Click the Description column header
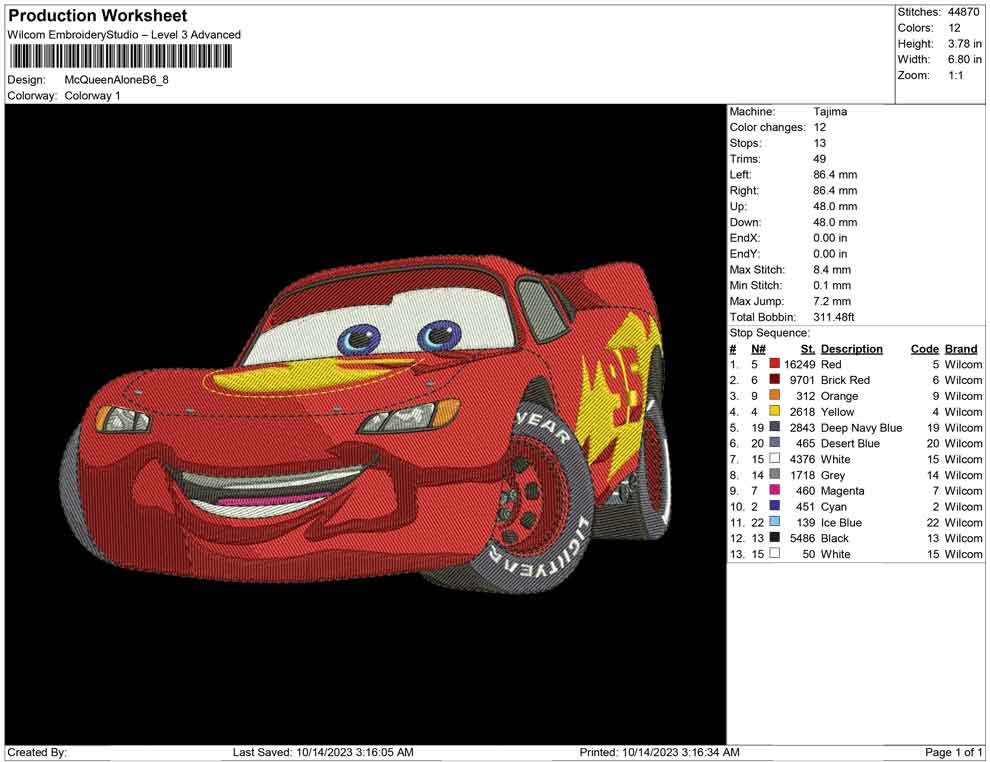This screenshot has height=762, width=990. click(x=852, y=348)
